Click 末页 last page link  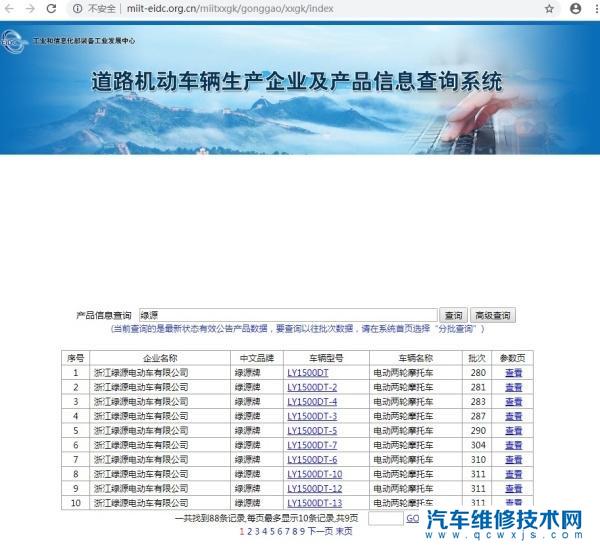(x=344, y=531)
